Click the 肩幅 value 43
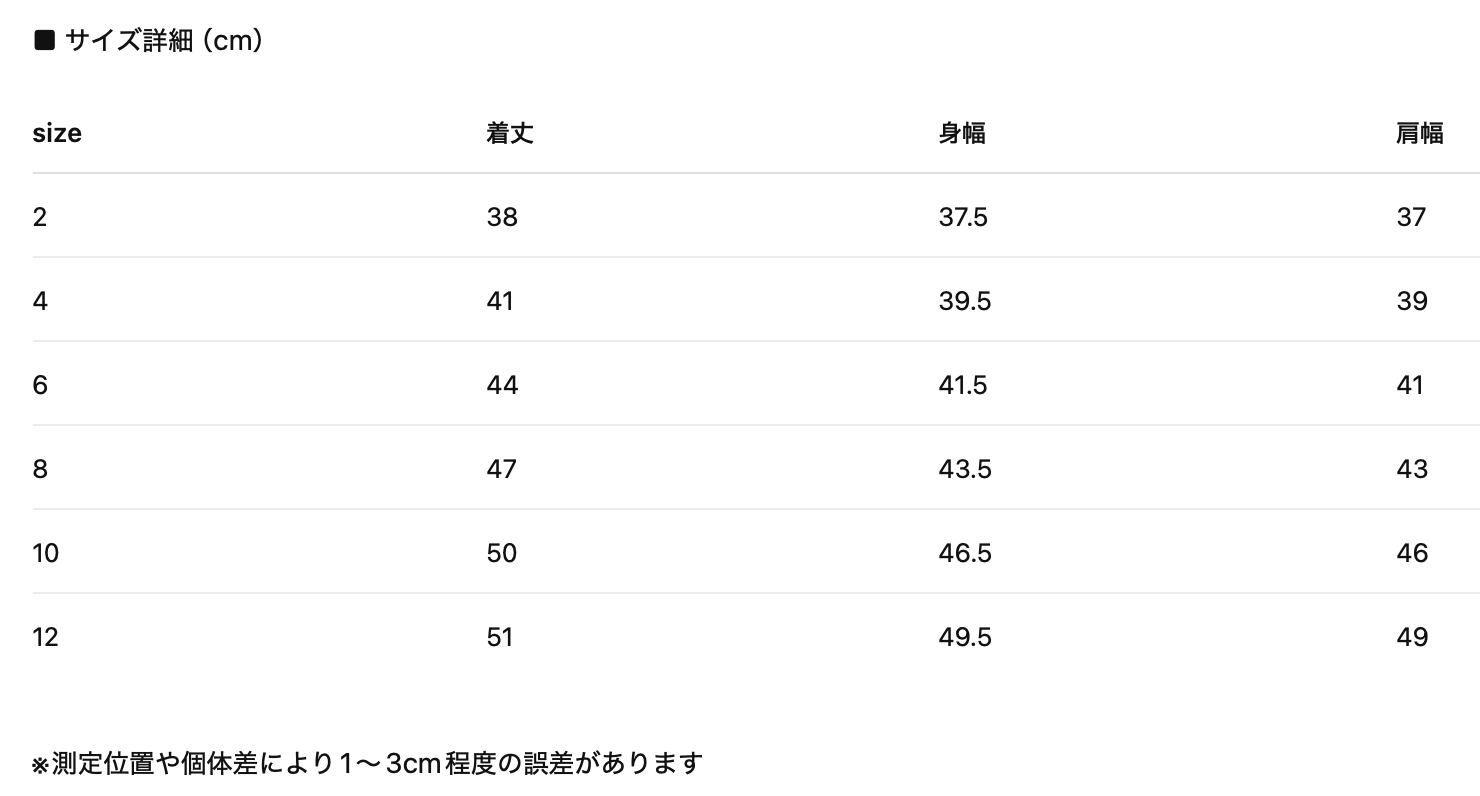The height and width of the screenshot is (796, 1480). (1412, 469)
